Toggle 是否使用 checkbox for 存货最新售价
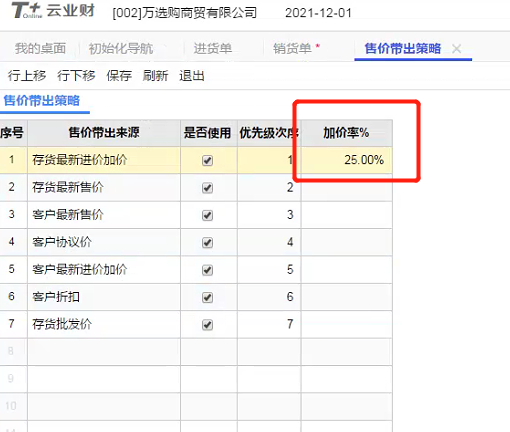Image resolution: width=510 pixels, height=432 pixels. [x=207, y=188]
